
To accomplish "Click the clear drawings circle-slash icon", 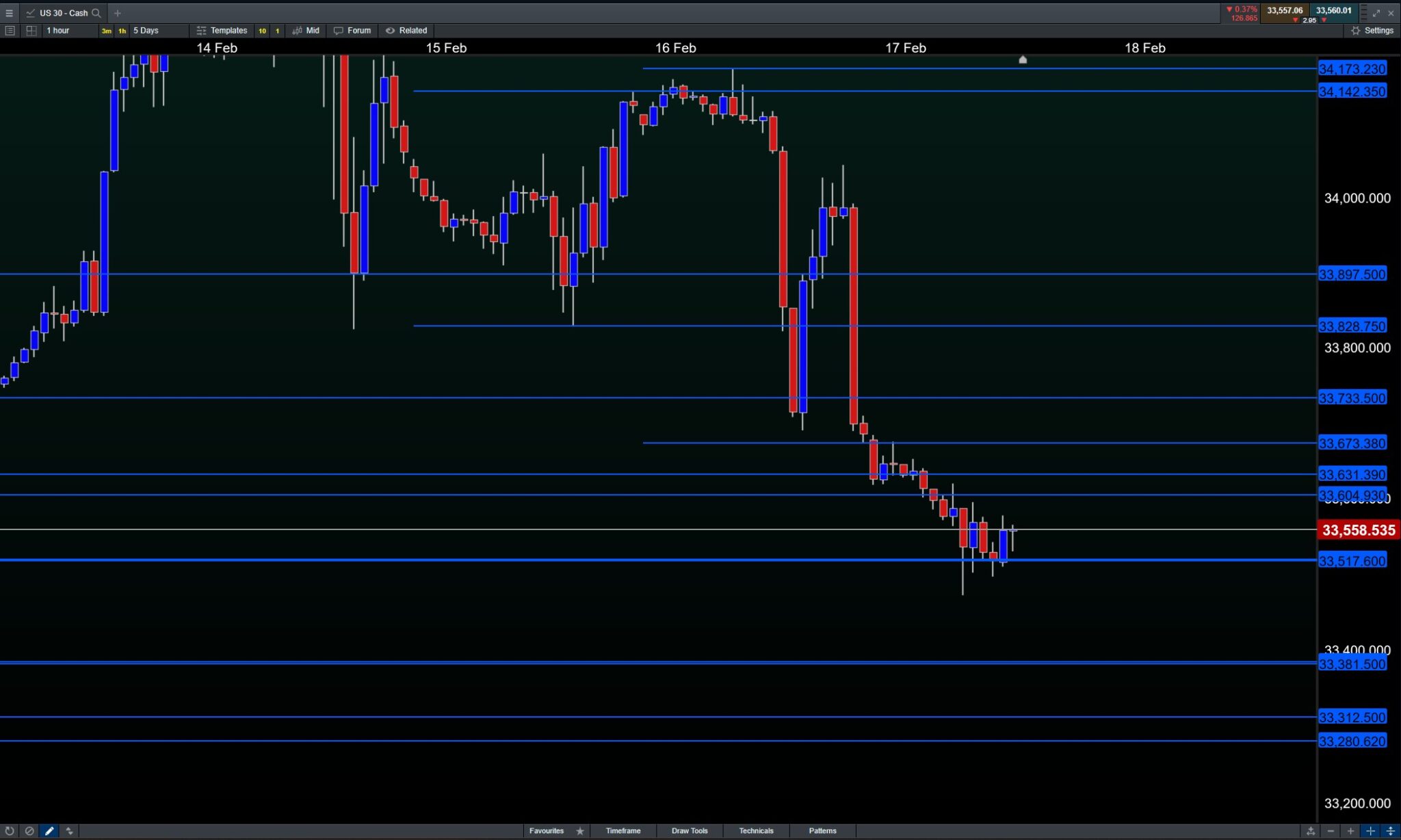I will tap(29, 831).
